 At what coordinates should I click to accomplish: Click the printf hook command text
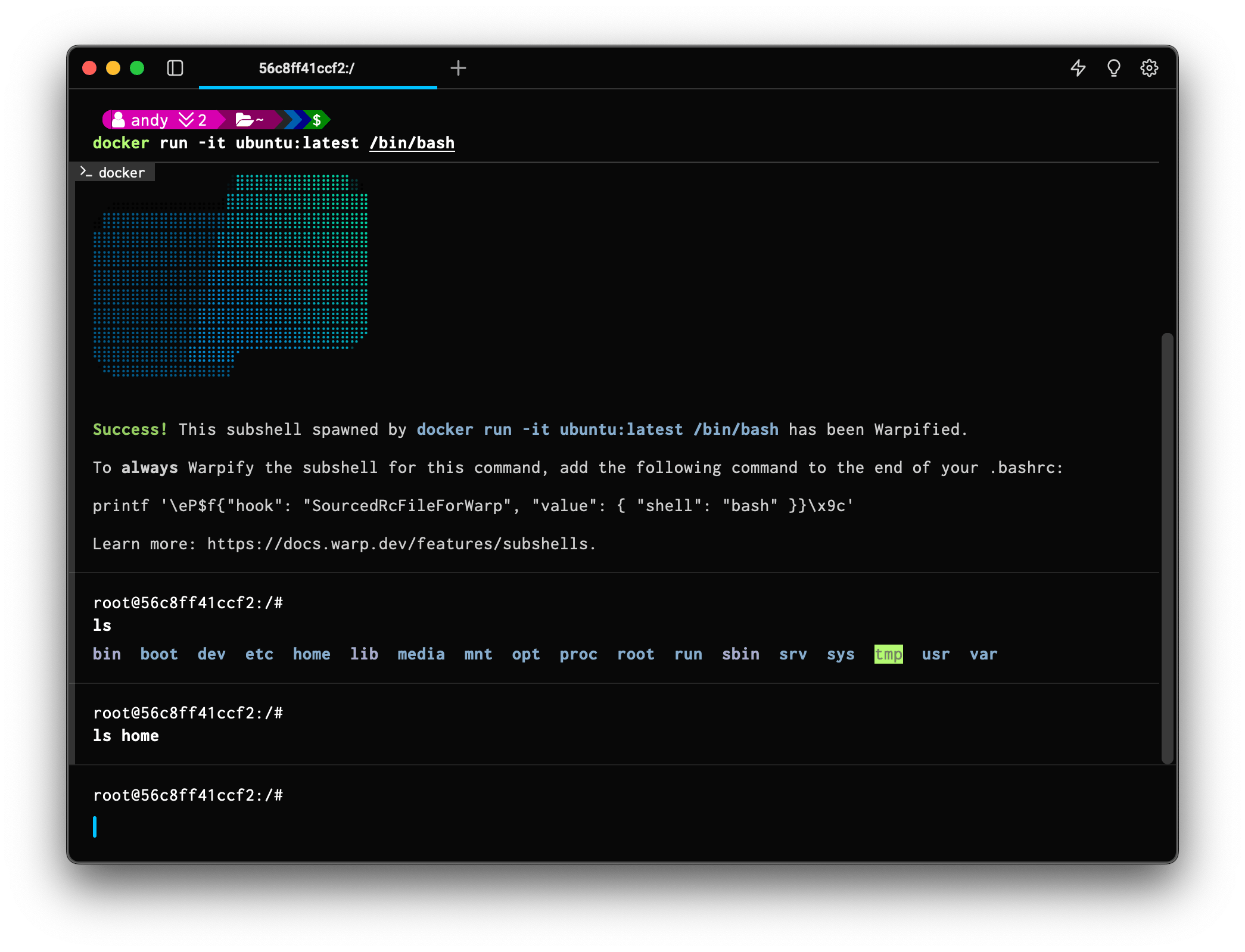472,506
